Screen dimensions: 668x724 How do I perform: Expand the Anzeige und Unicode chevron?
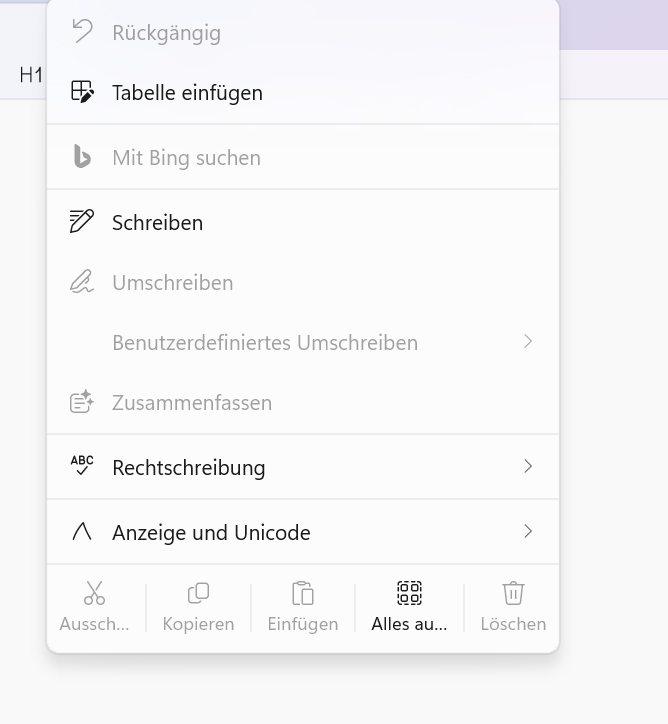(x=529, y=531)
